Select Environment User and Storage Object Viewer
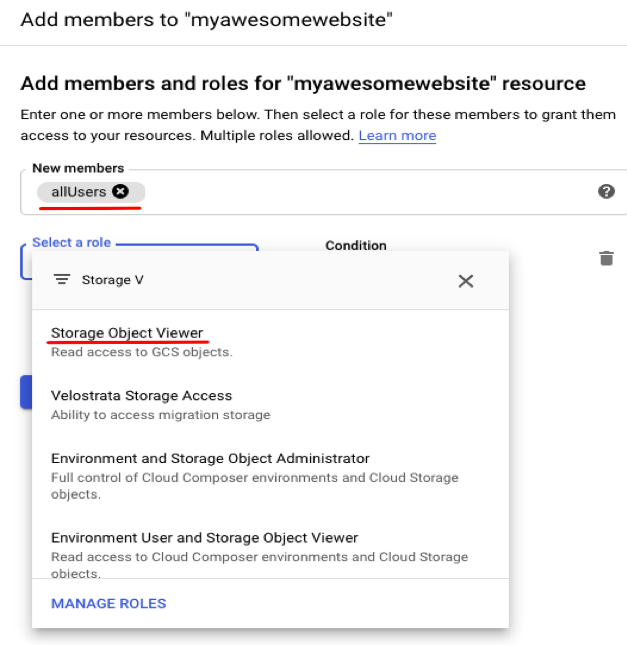Screen dimensions: 627x645 pos(204,538)
